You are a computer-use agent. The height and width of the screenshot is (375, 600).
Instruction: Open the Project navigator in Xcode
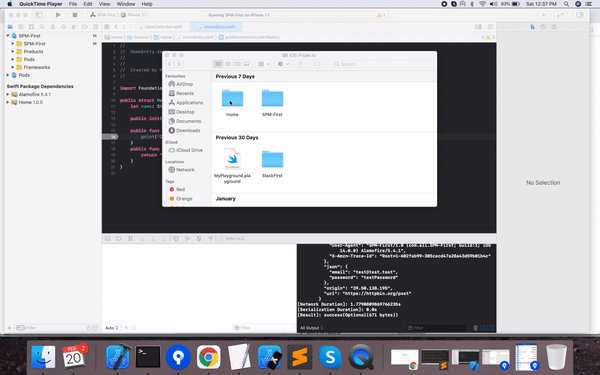(10, 27)
